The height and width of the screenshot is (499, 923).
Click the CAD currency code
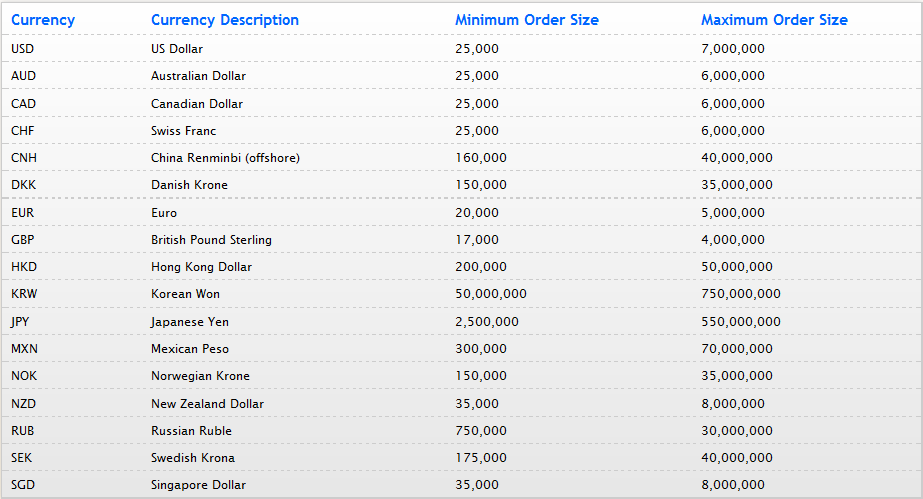coord(23,104)
